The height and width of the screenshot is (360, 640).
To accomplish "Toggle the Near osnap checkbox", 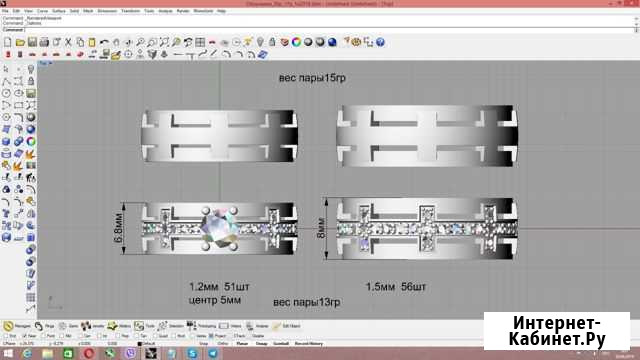I will (x=29, y=336).
